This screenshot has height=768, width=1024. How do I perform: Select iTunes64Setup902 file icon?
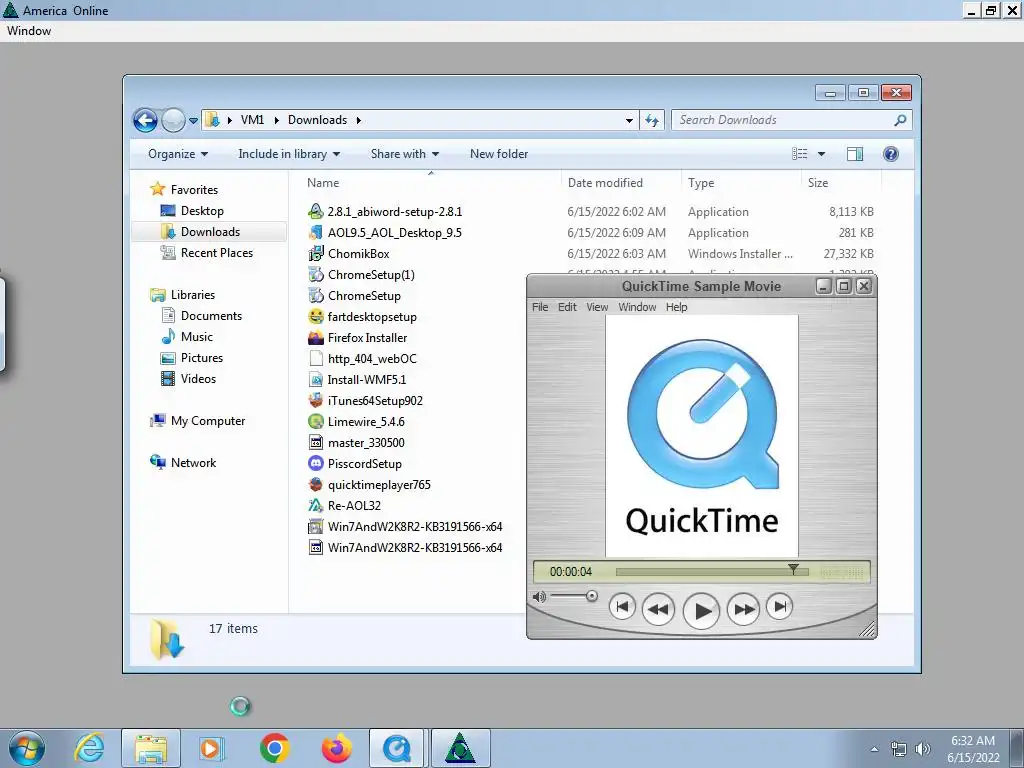(316, 400)
